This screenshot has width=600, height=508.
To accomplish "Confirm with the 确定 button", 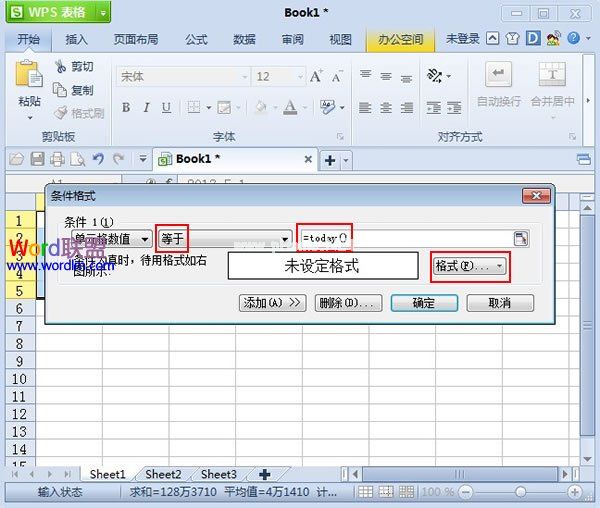I will (424, 303).
